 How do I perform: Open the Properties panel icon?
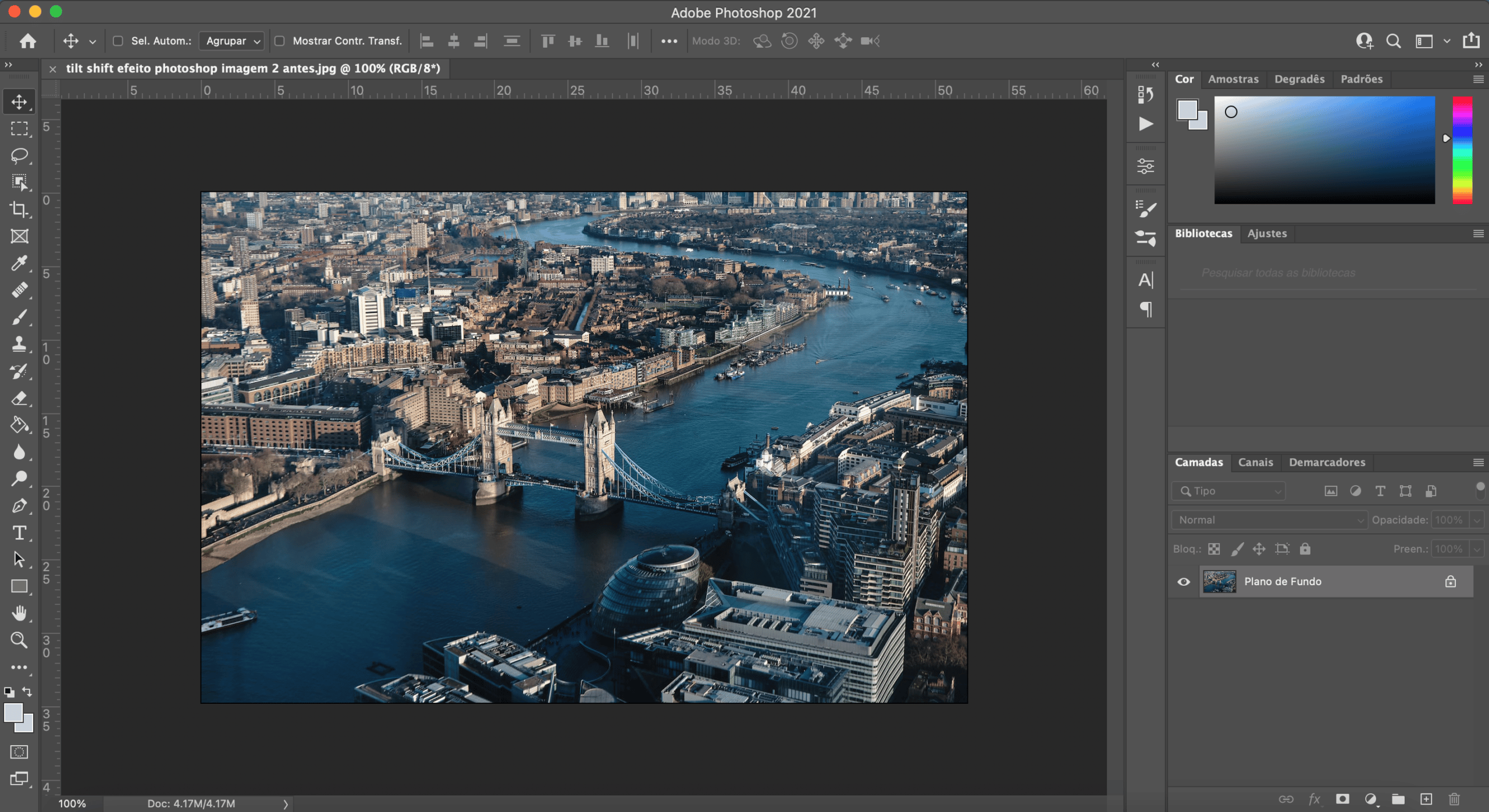(1145, 167)
